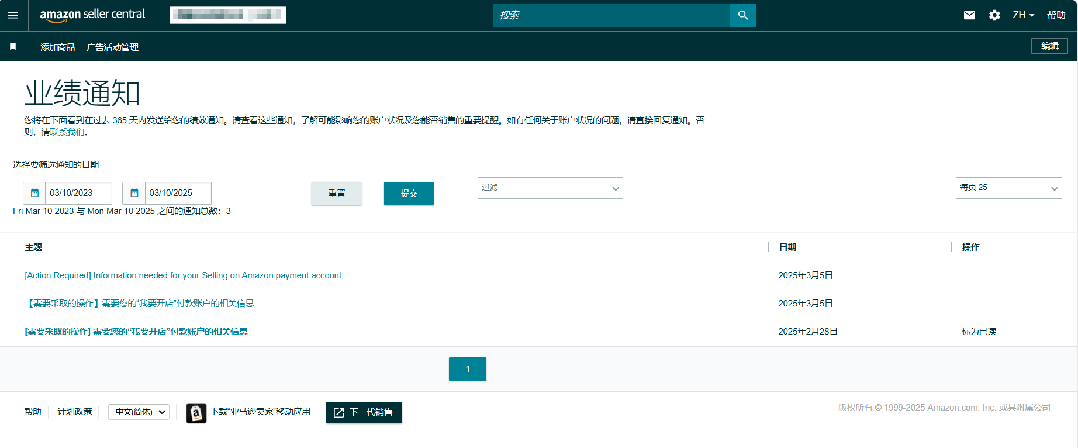Viewport: 1078px width, 448px height.
Task: Click the bookmark icon in the favorites bar
Action: pyautogui.click(x=13, y=47)
